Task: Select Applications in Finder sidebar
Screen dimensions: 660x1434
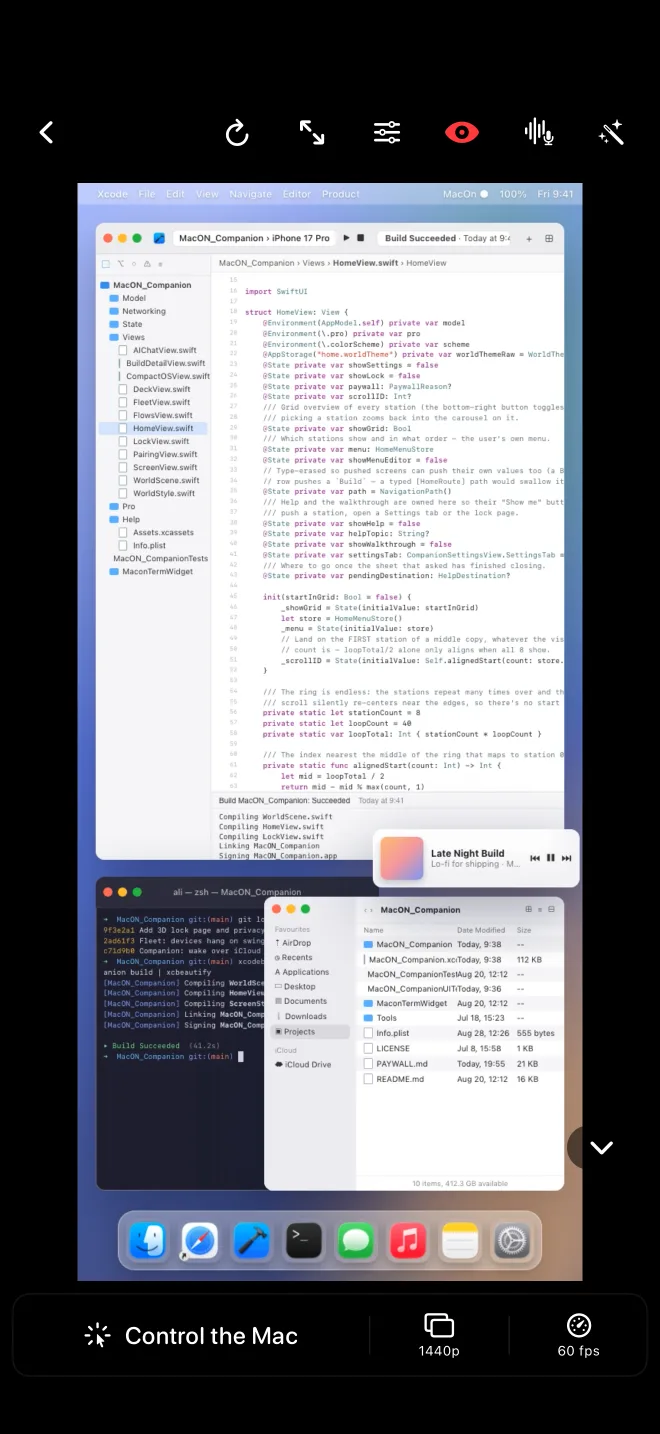Action: pos(303,972)
